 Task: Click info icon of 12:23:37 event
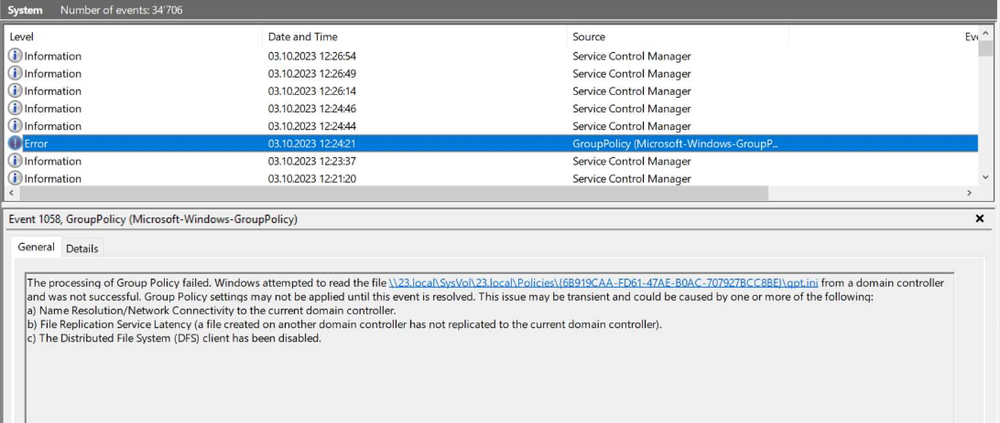[x=15, y=161]
